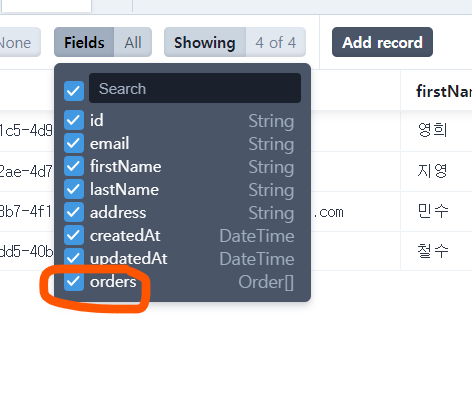
Task: Open the Showing 4 of 4 dropdown
Action: coord(235,42)
